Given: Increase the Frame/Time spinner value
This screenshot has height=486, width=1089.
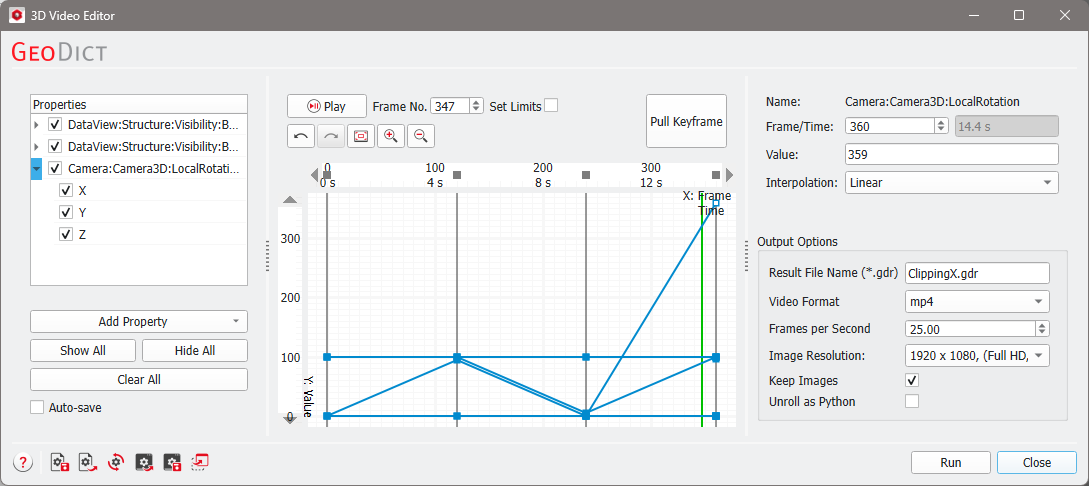Looking at the screenshot, I should tap(941, 122).
